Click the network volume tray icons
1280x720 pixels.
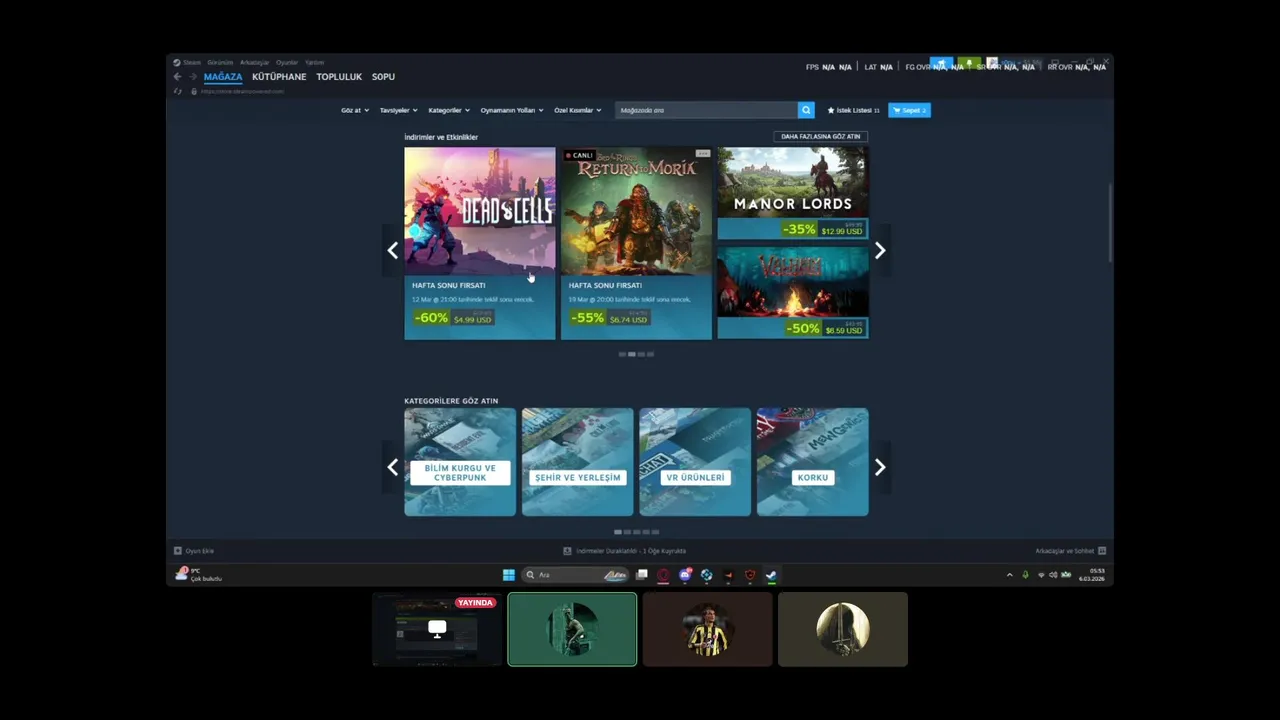(x=1054, y=575)
